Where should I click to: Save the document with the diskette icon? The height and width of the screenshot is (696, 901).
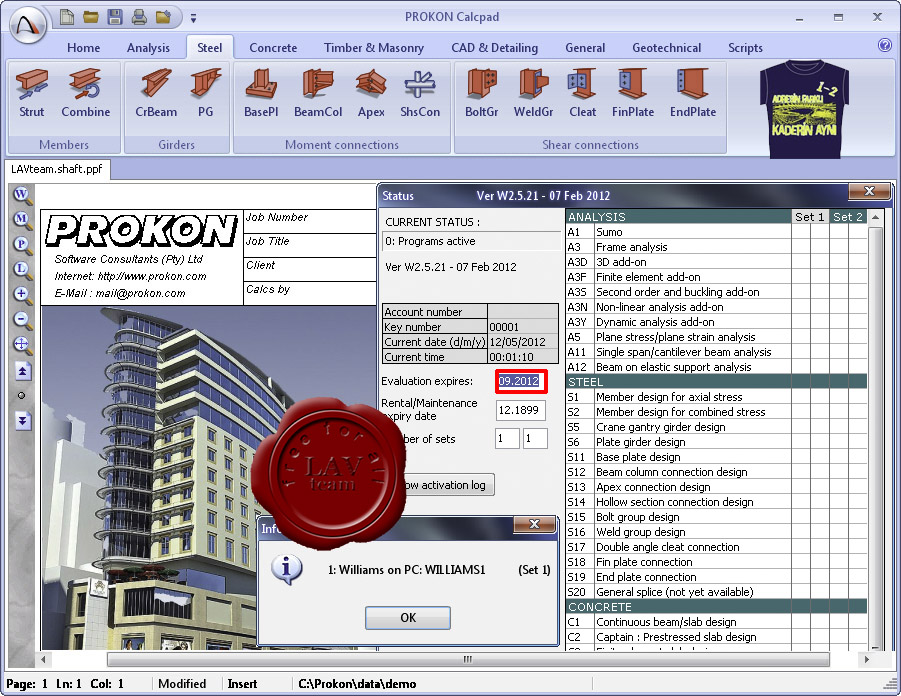pos(115,17)
